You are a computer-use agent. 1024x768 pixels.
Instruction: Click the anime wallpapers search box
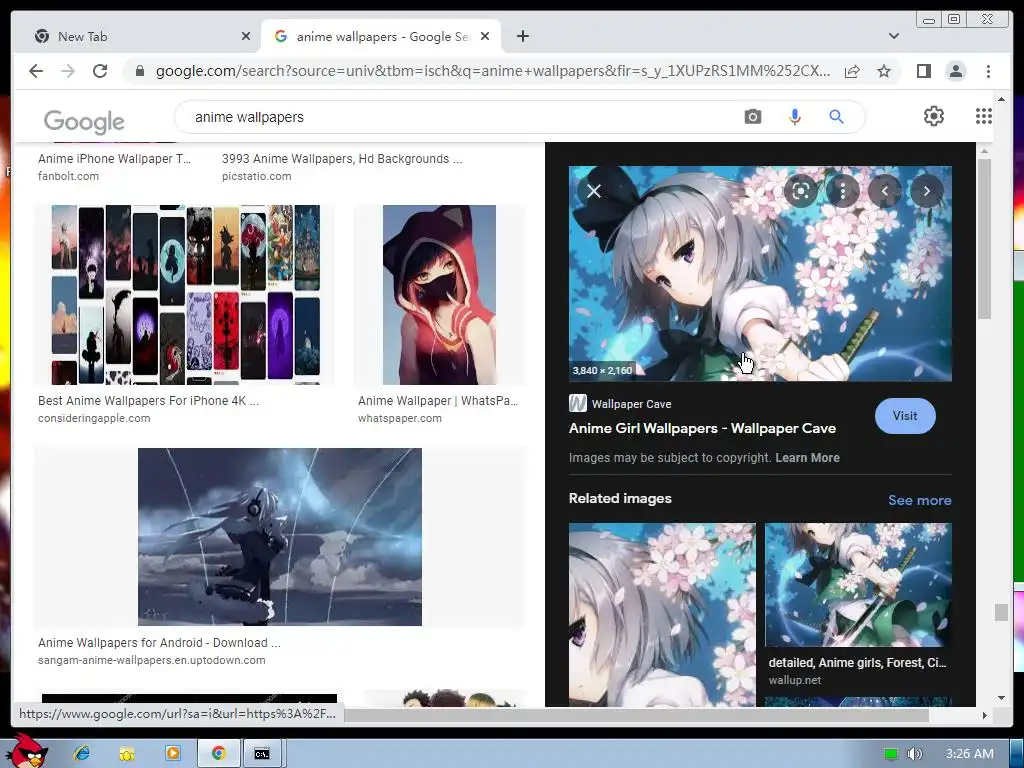[457, 118]
